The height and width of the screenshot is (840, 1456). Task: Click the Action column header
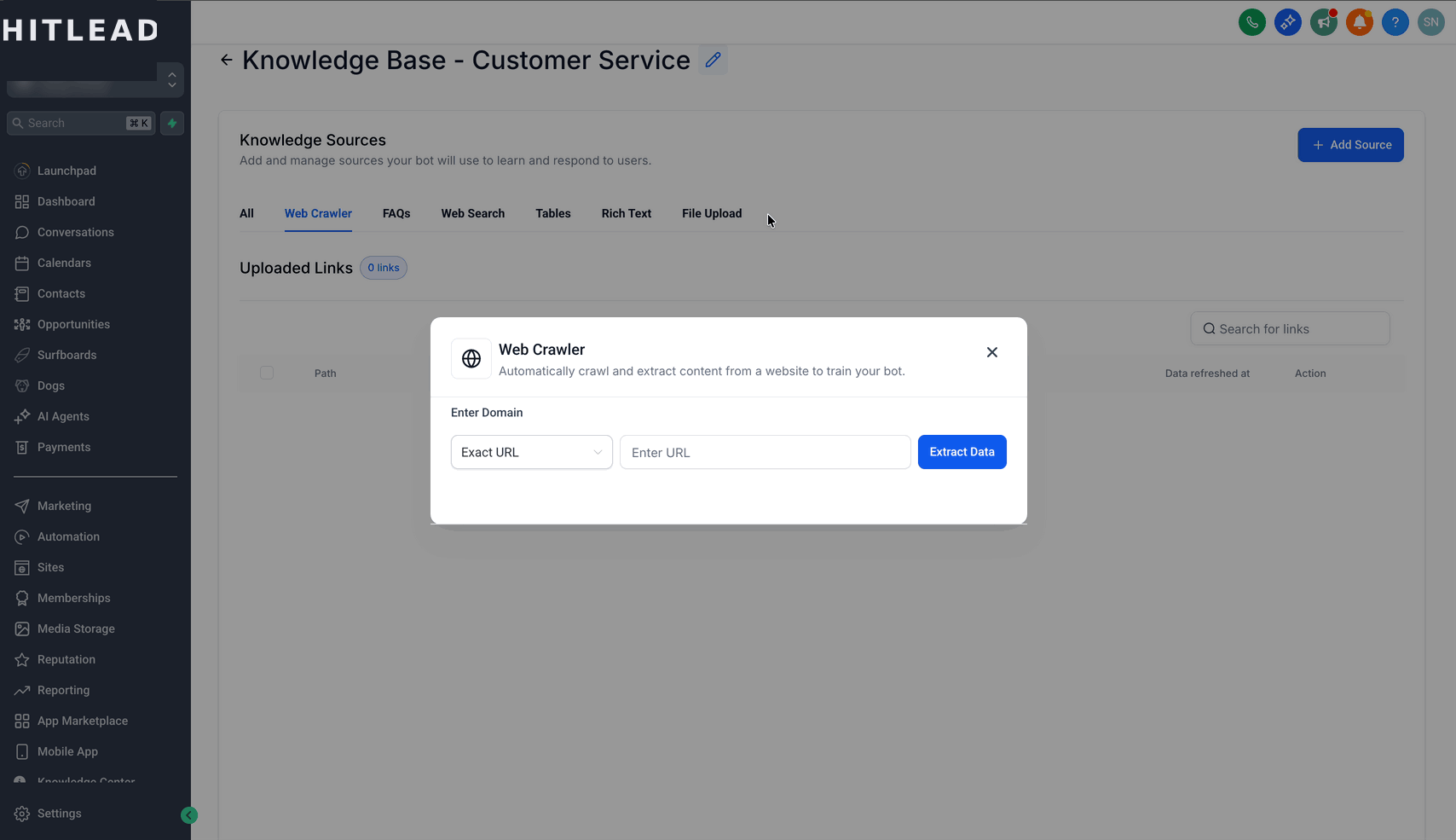pos(1310,374)
